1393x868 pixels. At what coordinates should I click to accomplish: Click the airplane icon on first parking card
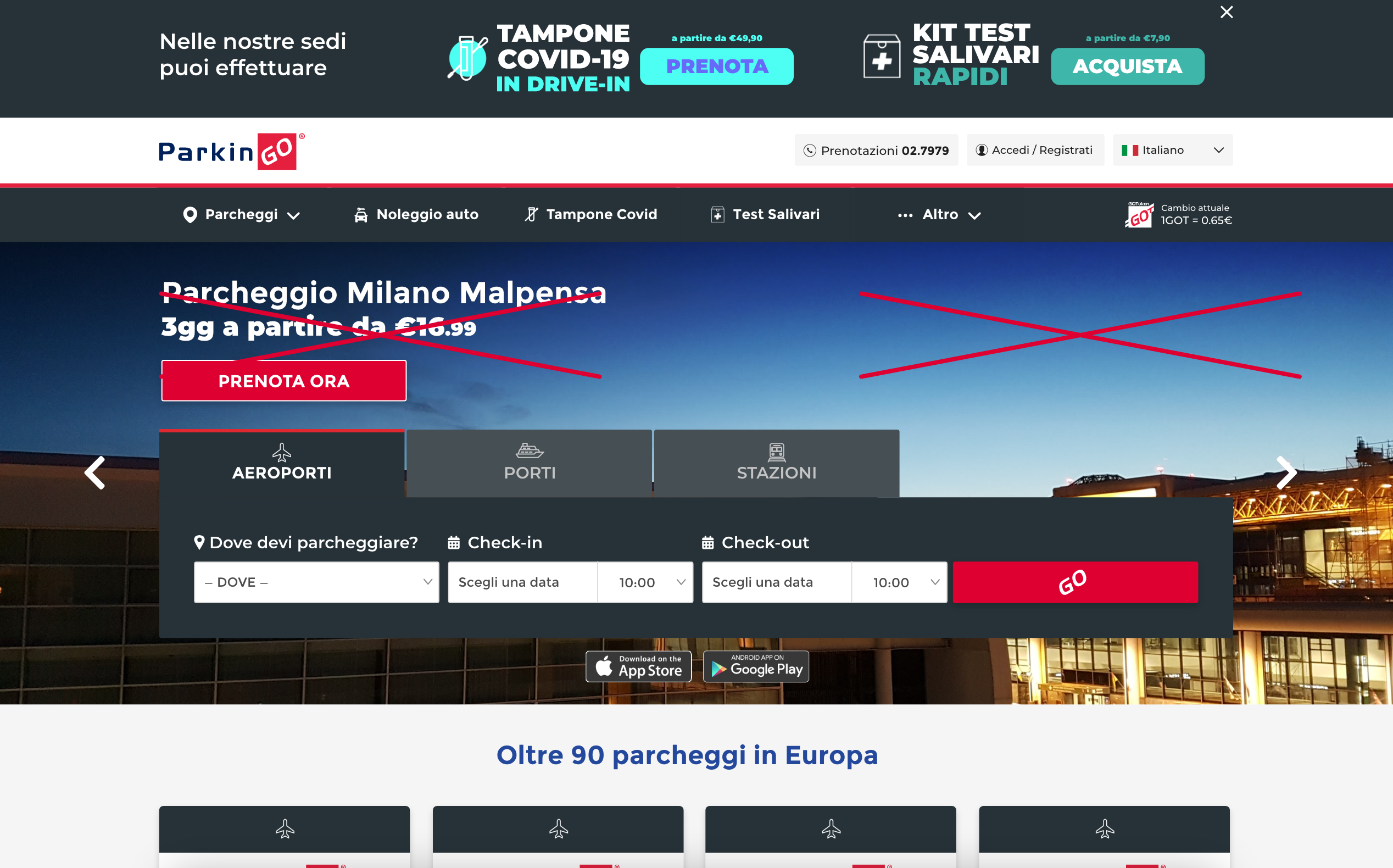click(x=285, y=828)
